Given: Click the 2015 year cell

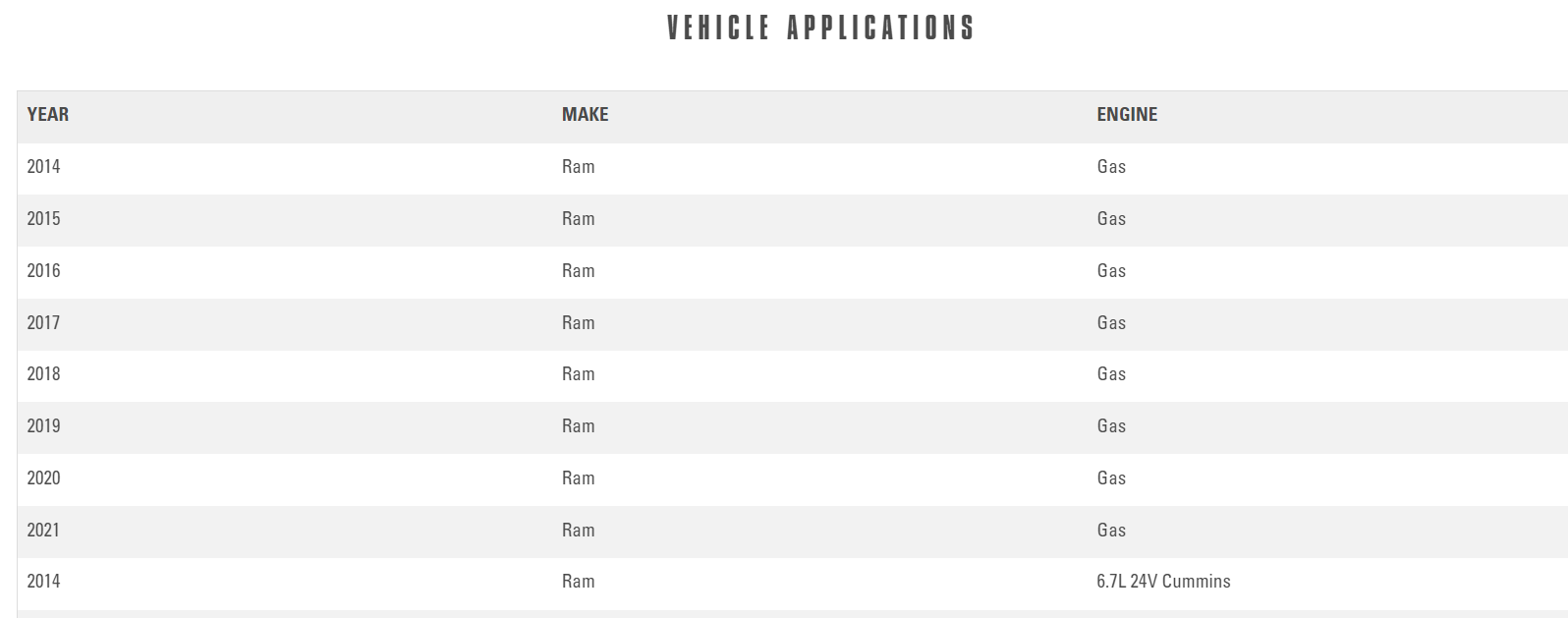Looking at the screenshot, I should click(x=43, y=219).
